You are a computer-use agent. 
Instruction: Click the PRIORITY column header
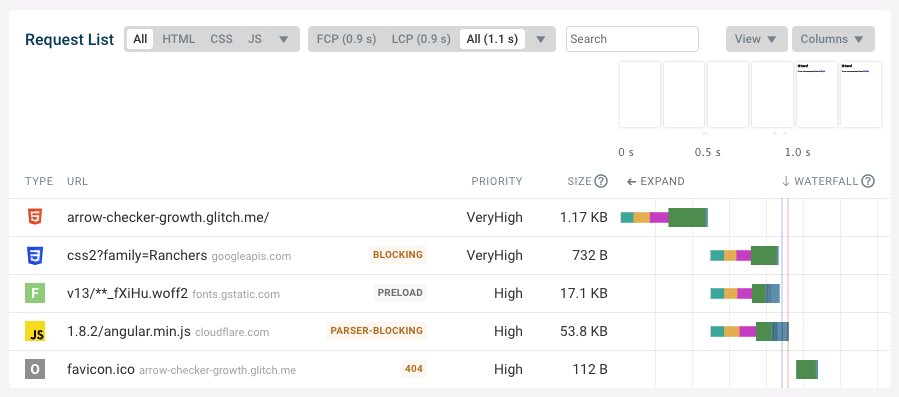(x=497, y=181)
